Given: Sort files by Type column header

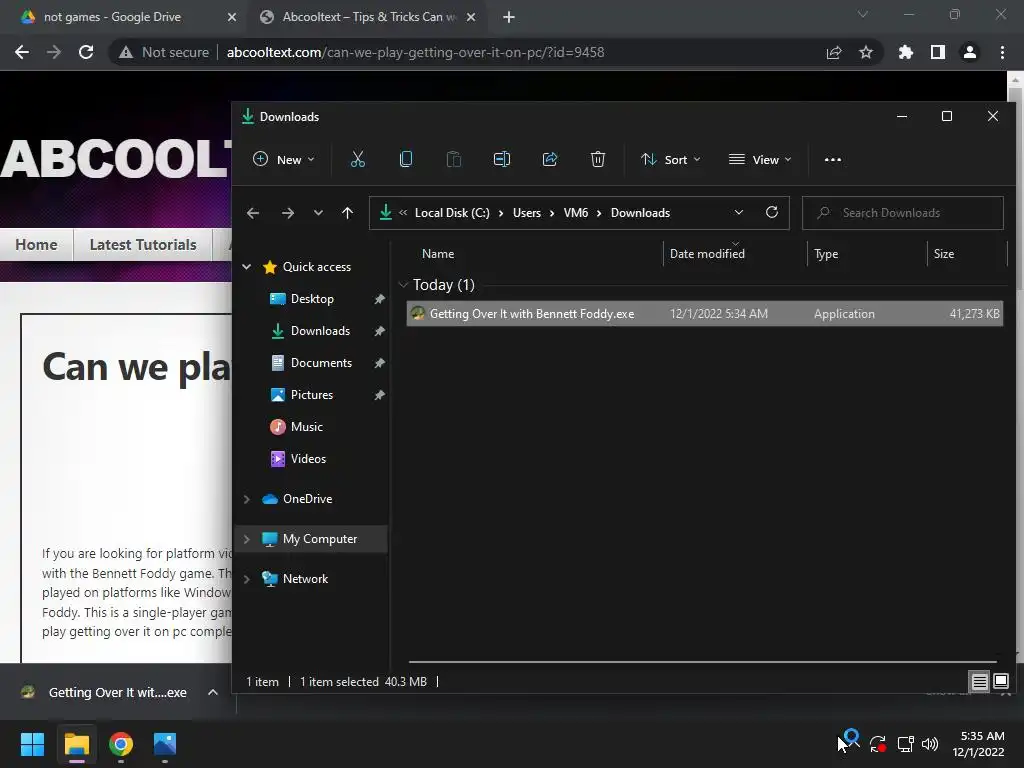Looking at the screenshot, I should [826, 254].
